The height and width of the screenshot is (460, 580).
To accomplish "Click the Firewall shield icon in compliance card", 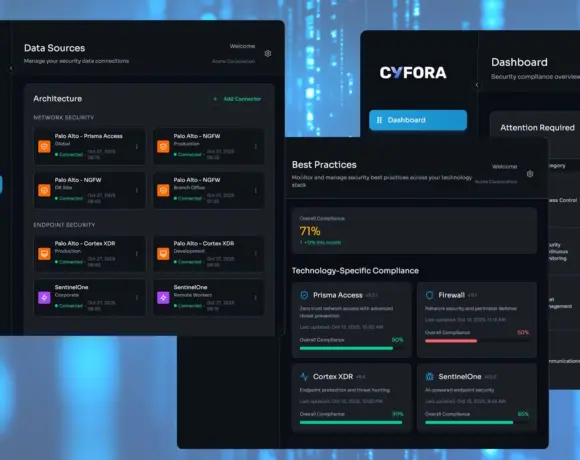I will point(429,295).
